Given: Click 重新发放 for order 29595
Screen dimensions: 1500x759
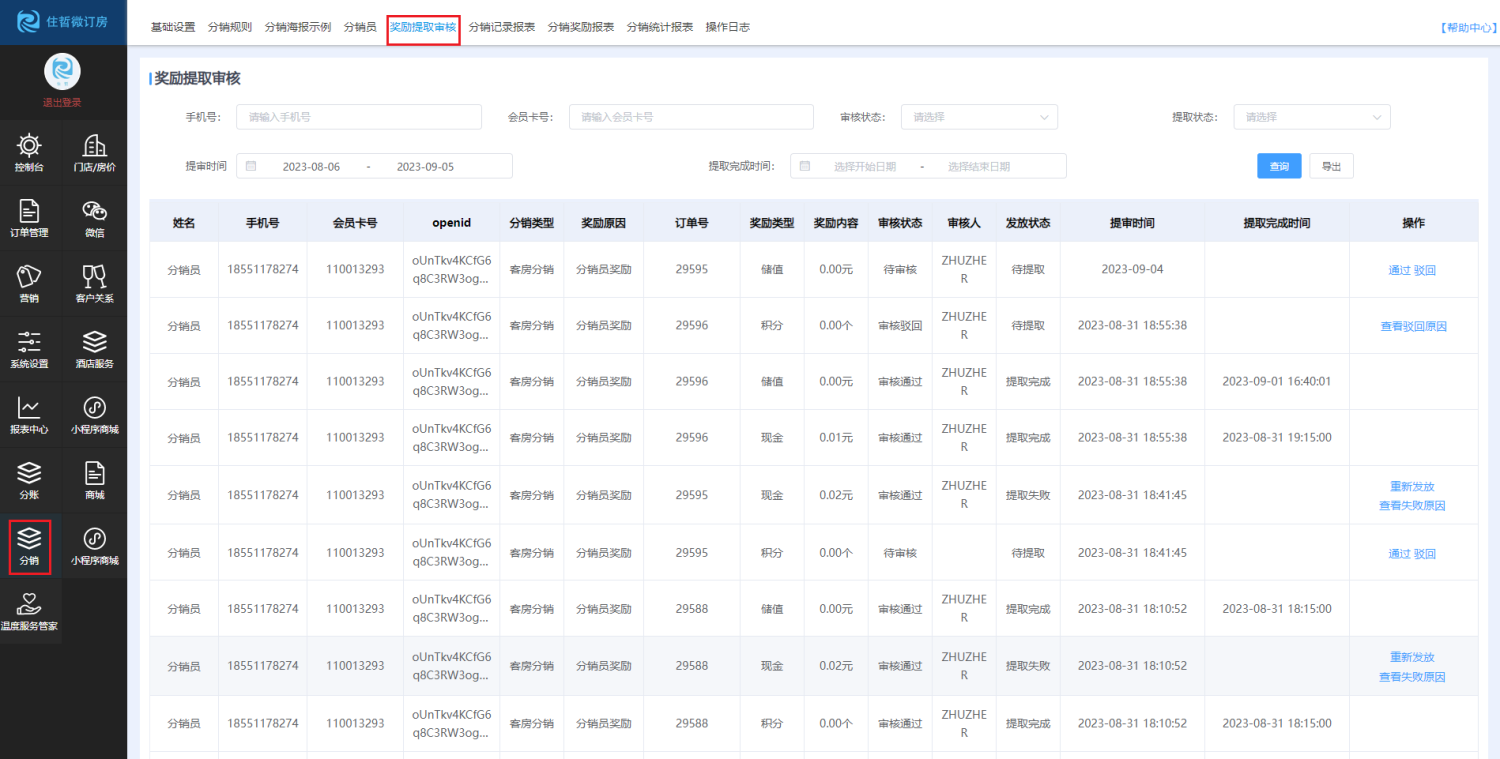Looking at the screenshot, I should (x=1413, y=486).
